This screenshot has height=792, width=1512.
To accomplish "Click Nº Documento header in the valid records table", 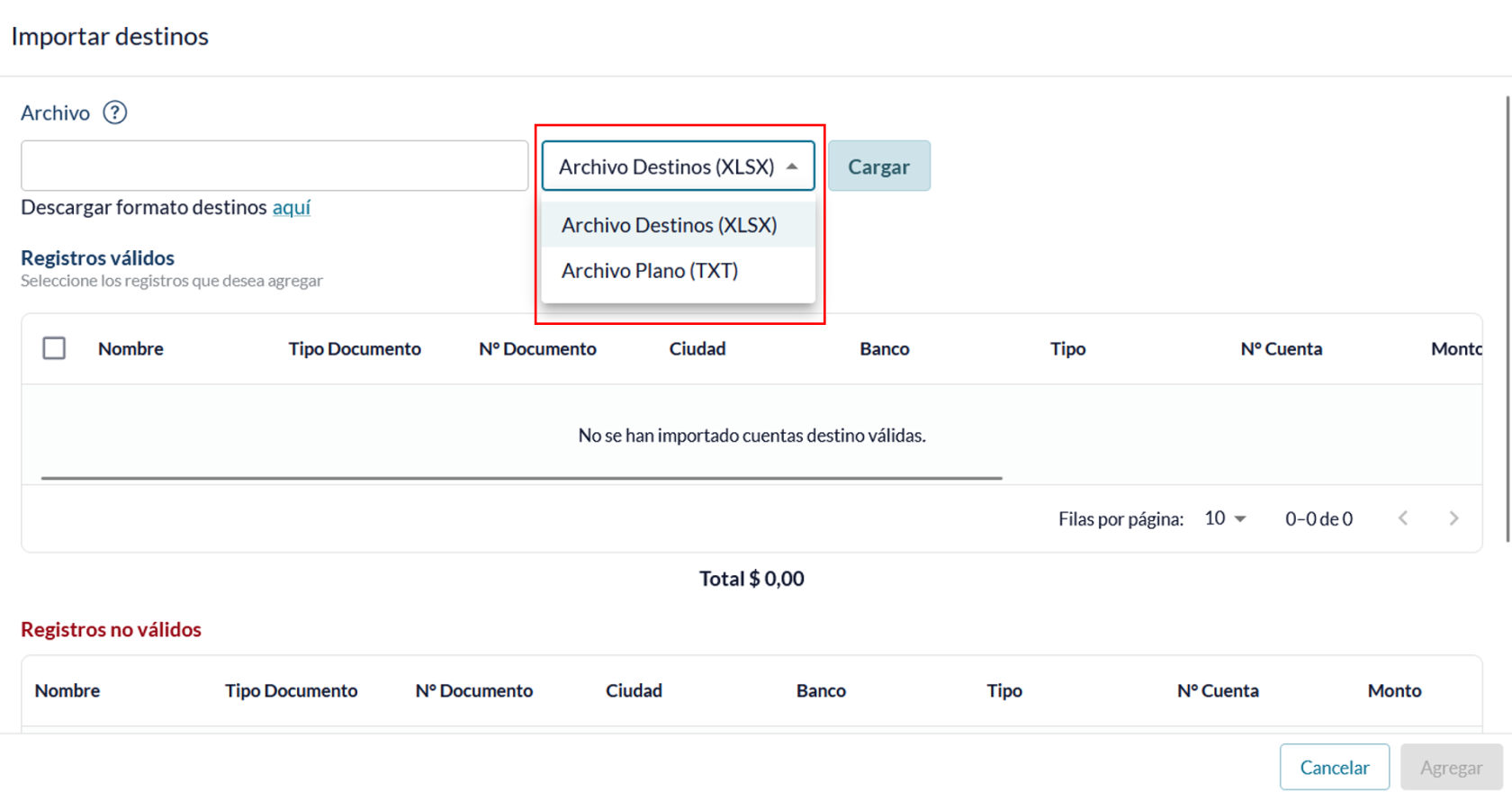I will point(537,348).
